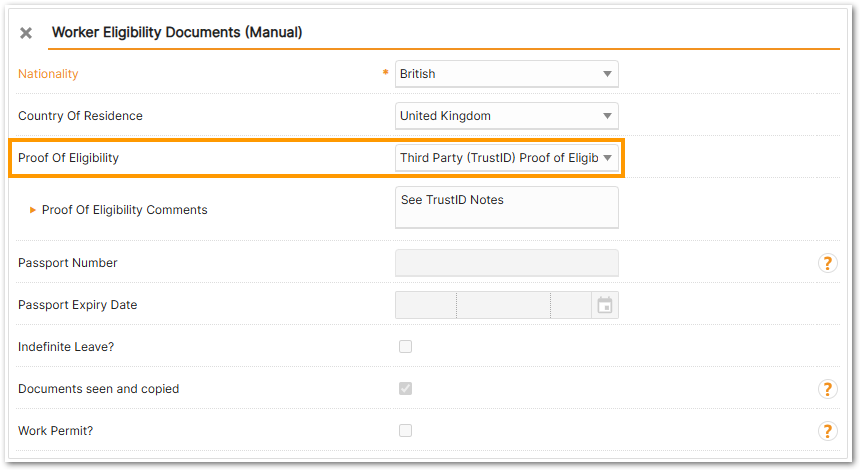Toggle the Documents seen and copied checkbox
Image resolution: width=863 pixels, height=471 pixels.
tap(405, 389)
